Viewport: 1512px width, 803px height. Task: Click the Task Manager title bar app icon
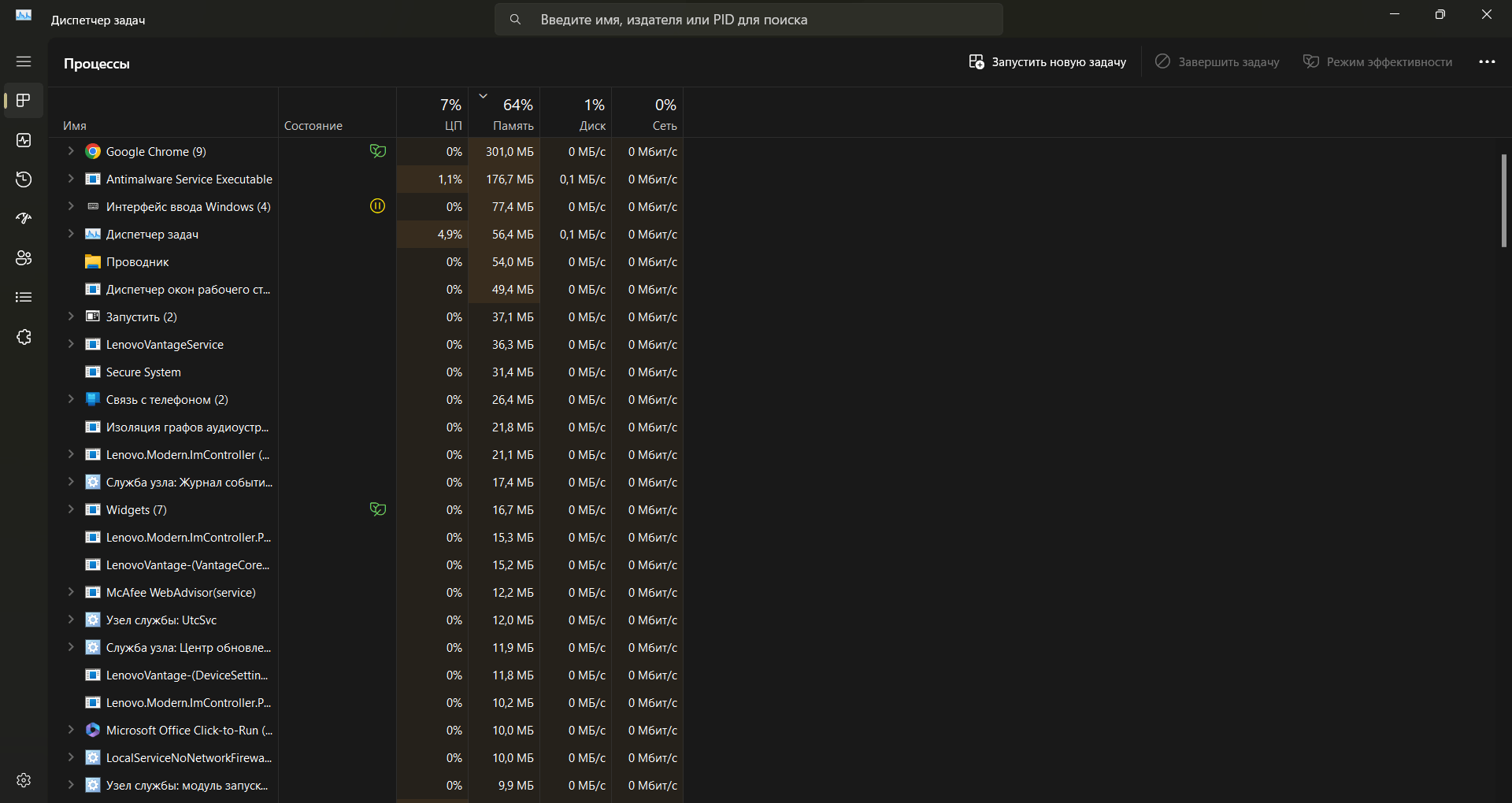click(x=24, y=15)
